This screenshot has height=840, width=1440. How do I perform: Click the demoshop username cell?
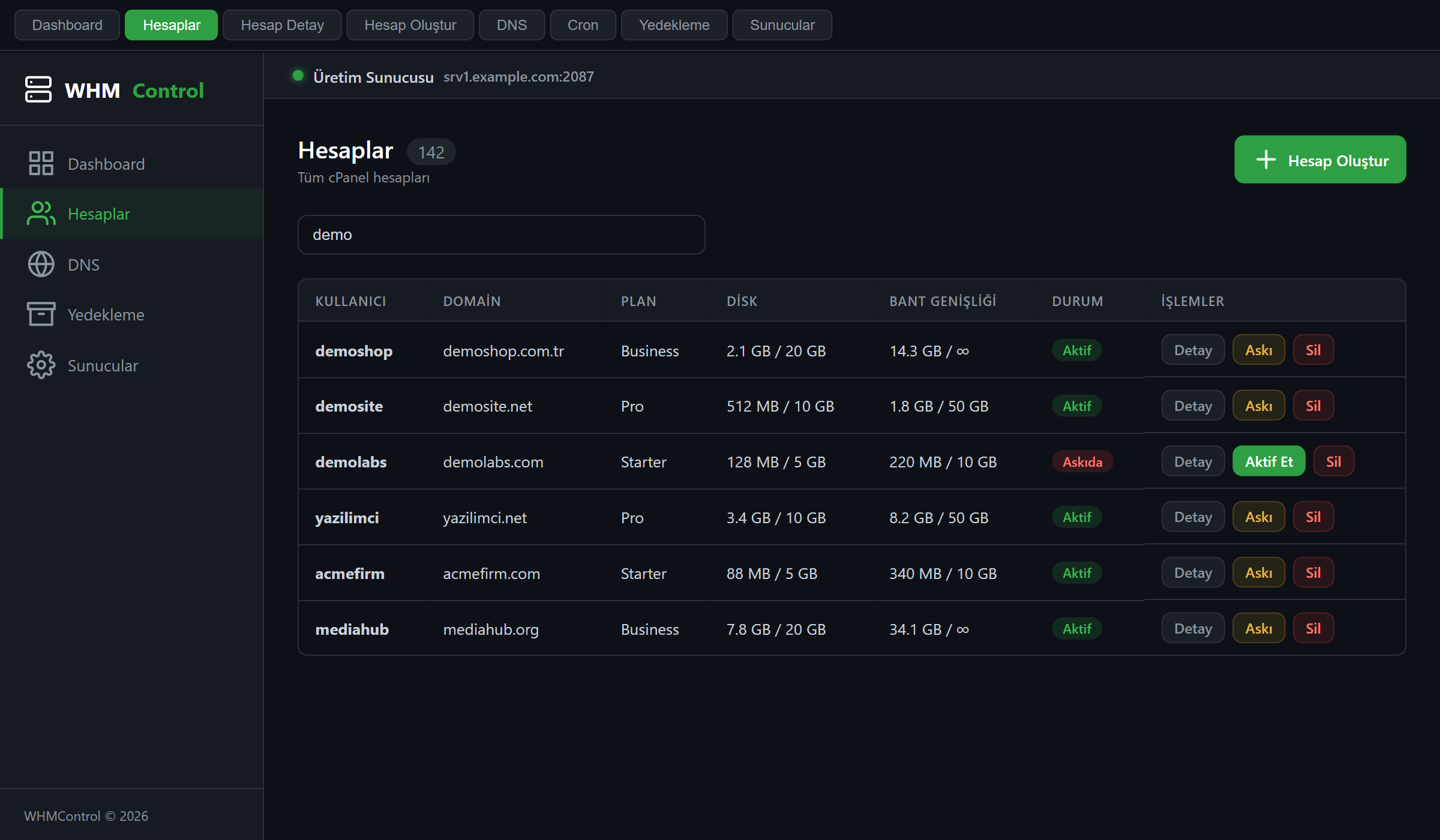pos(353,350)
